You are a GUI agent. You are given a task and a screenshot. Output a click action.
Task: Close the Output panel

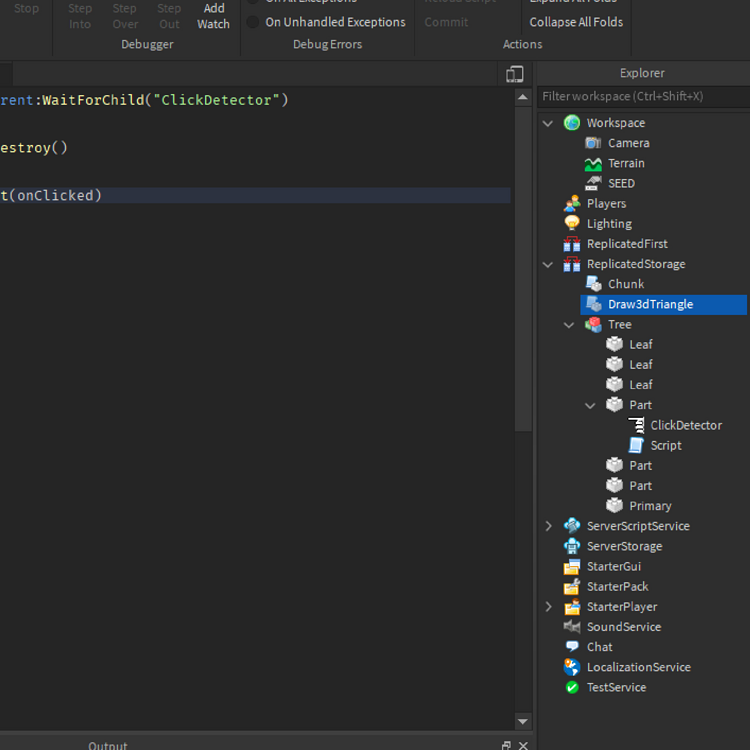pos(523,745)
